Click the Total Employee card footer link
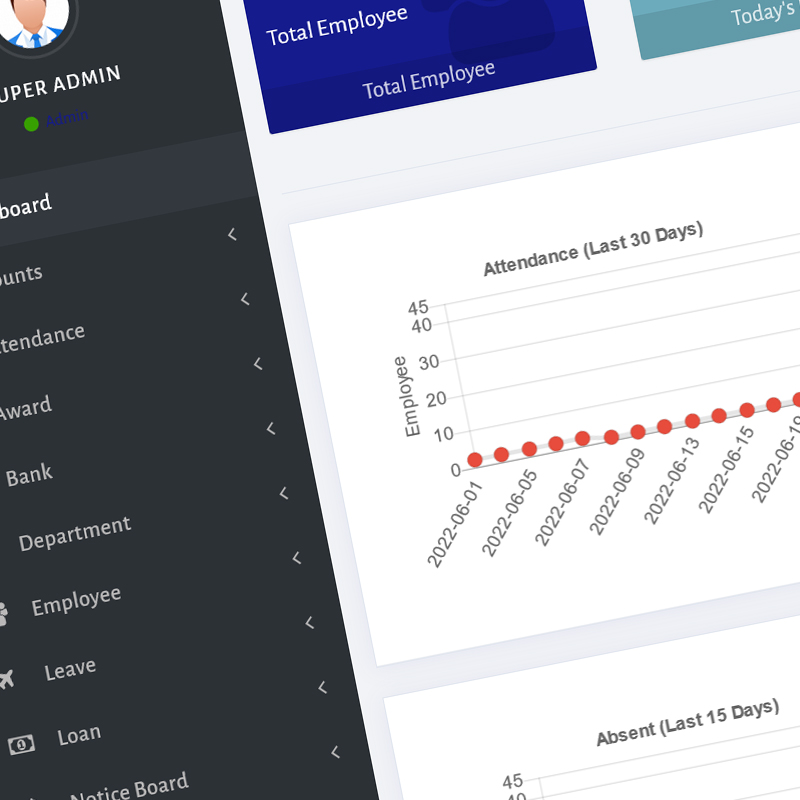The image size is (800, 800). pyautogui.click(x=429, y=80)
